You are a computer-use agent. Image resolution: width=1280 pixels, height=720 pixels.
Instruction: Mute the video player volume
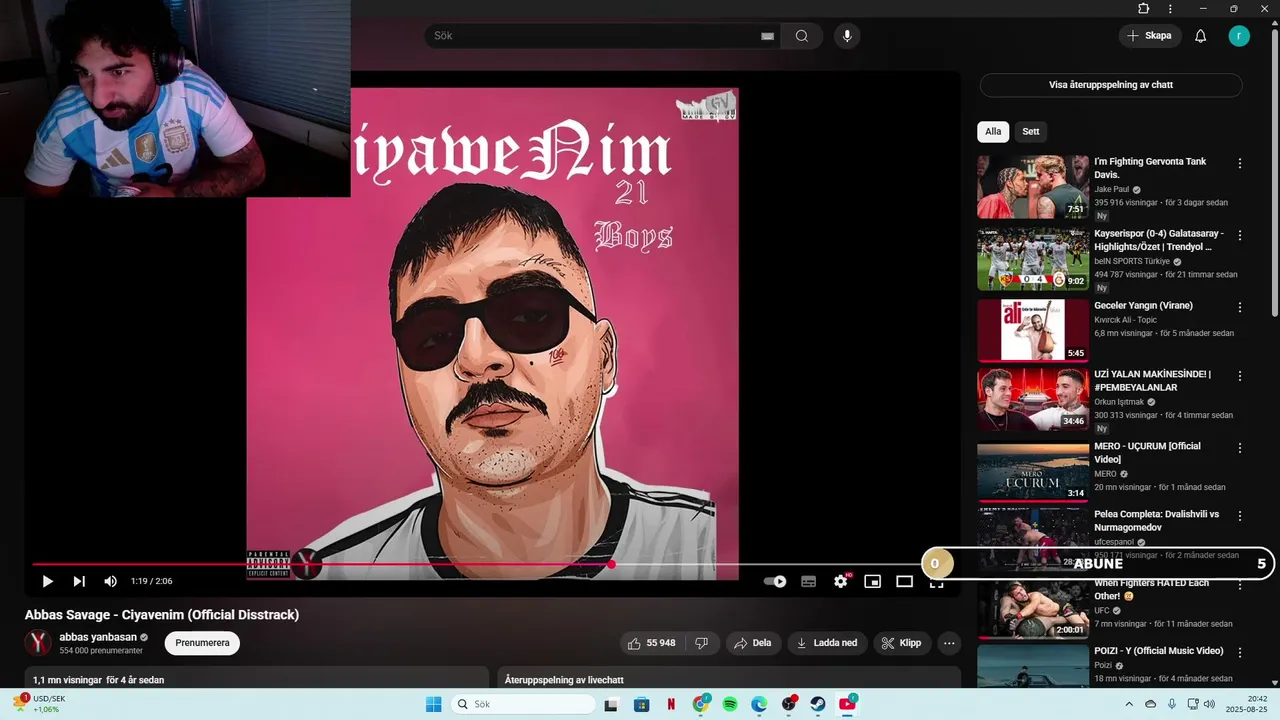click(x=111, y=581)
